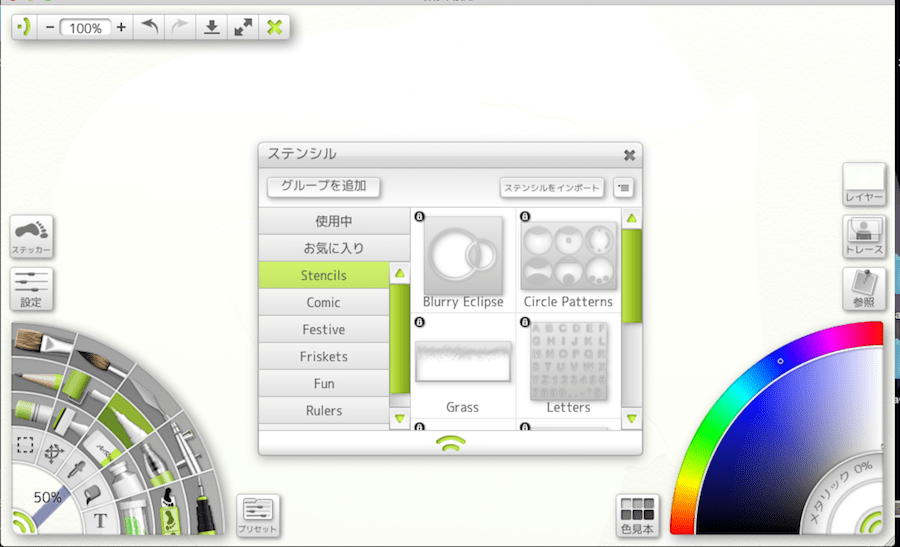Viewport: 900px width, 547px height.
Task: Select the eyedropper Color Sampler tool
Action: click(x=76, y=470)
